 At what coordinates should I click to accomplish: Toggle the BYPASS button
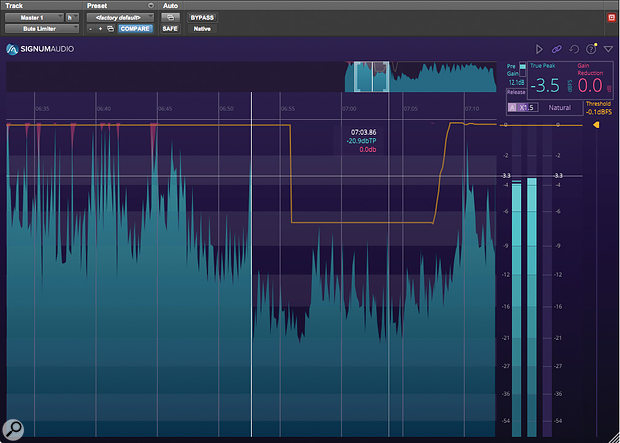click(x=202, y=18)
